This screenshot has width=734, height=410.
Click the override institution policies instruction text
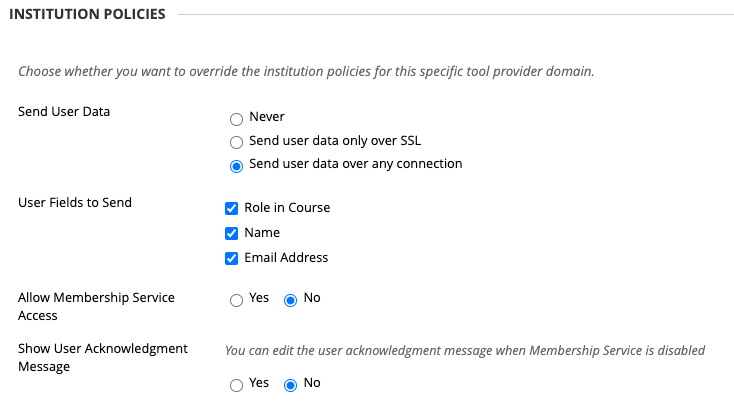(x=306, y=71)
